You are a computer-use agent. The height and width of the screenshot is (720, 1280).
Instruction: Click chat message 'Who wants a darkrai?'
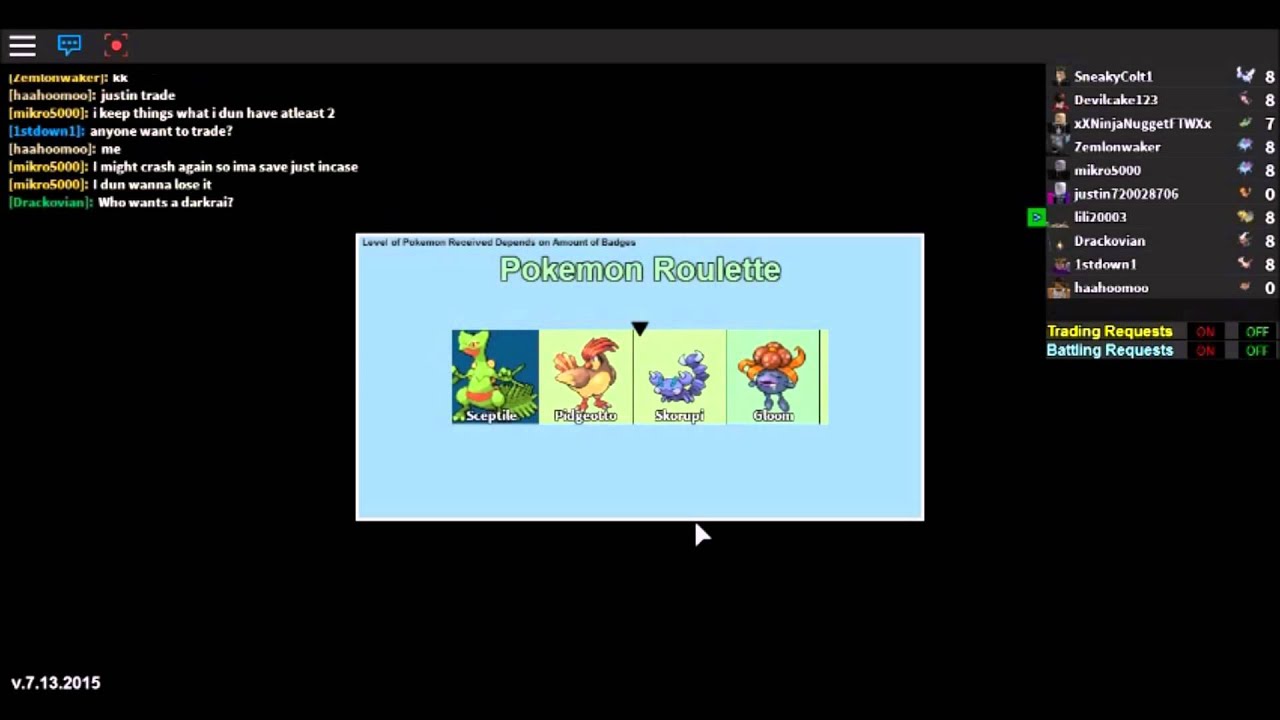165,202
